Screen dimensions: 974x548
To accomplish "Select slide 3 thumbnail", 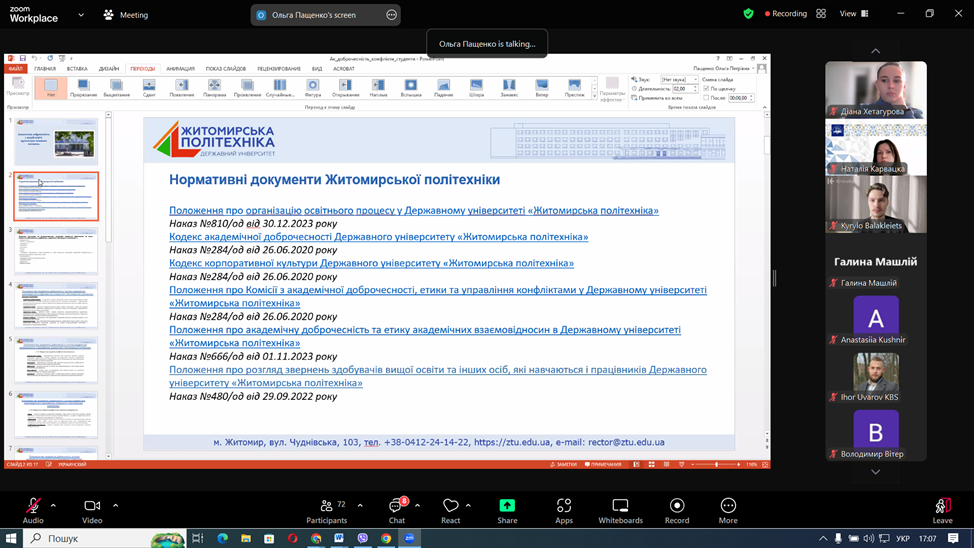I will (x=56, y=250).
